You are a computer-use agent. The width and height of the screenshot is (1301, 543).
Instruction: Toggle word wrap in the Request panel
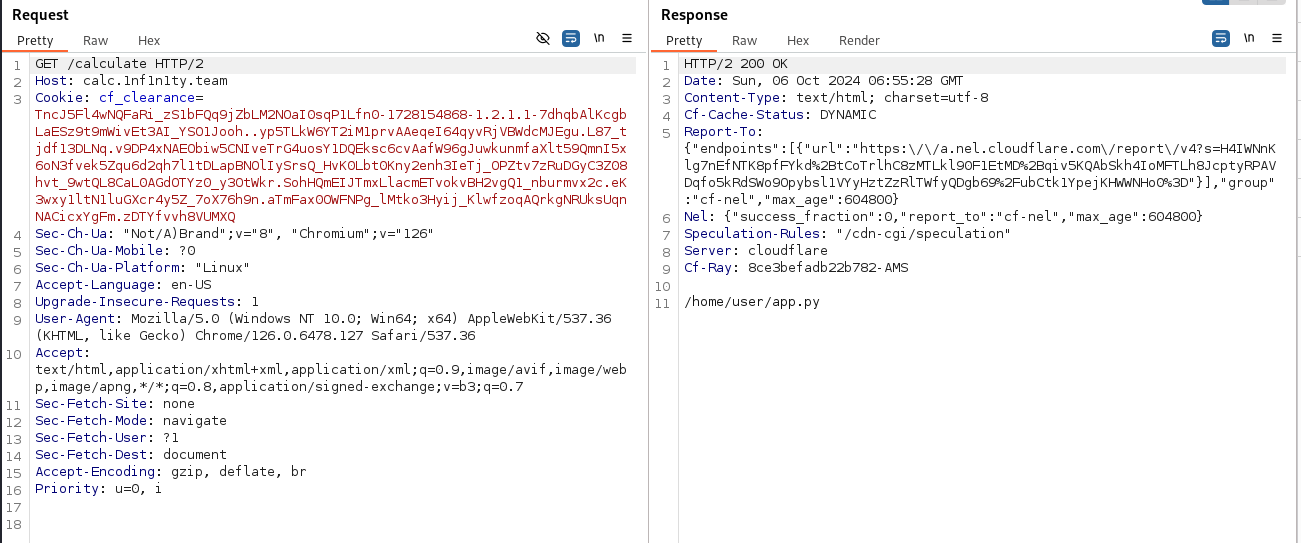571,38
